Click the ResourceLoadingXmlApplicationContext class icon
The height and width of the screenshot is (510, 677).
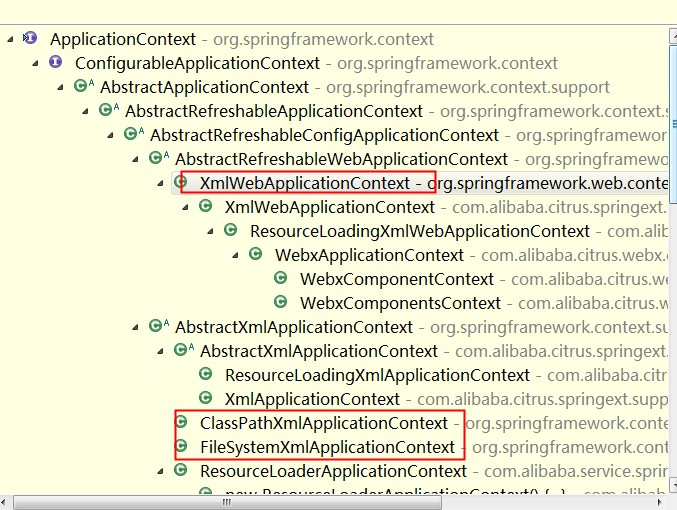click(x=206, y=374)
